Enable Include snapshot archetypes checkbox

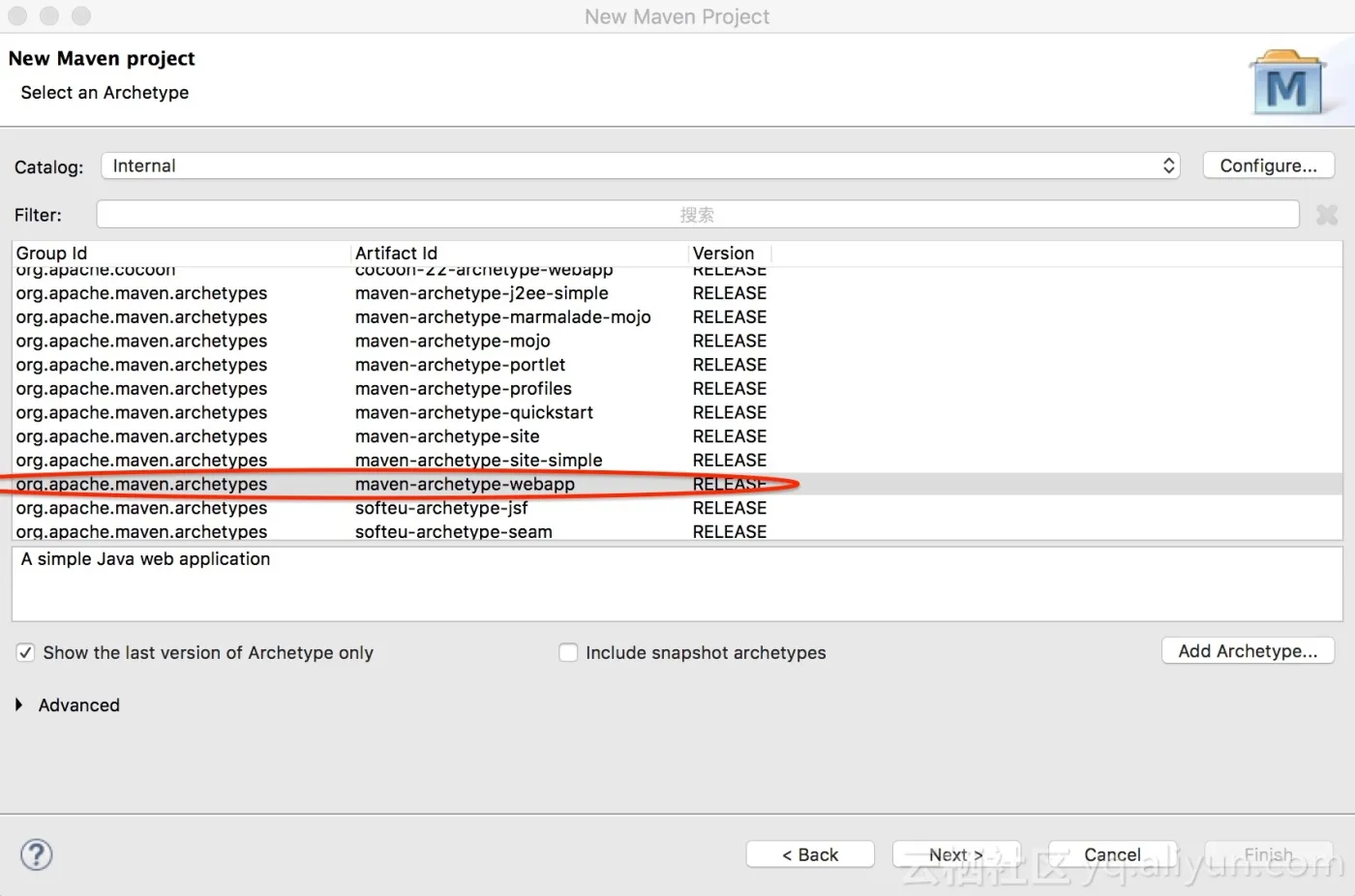tap(569, 653)
